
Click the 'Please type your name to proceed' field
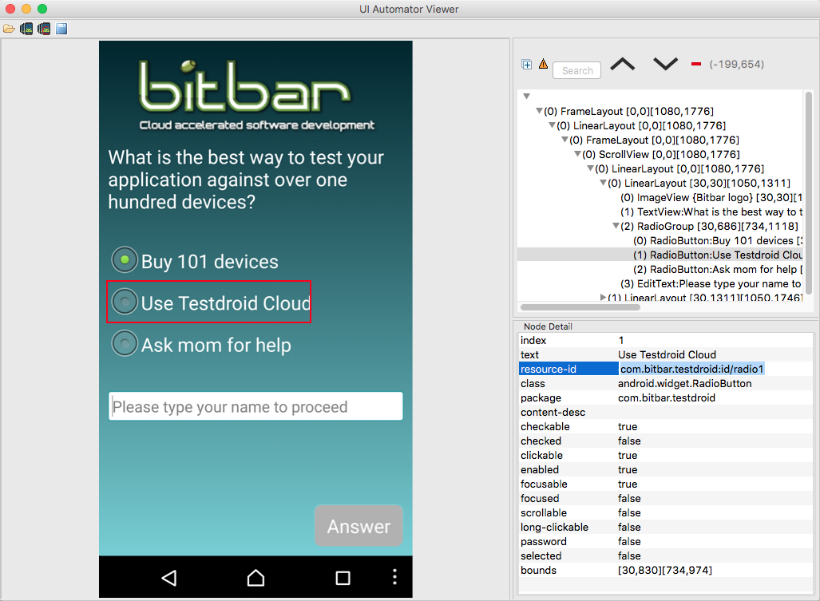(x=256, y=406)
